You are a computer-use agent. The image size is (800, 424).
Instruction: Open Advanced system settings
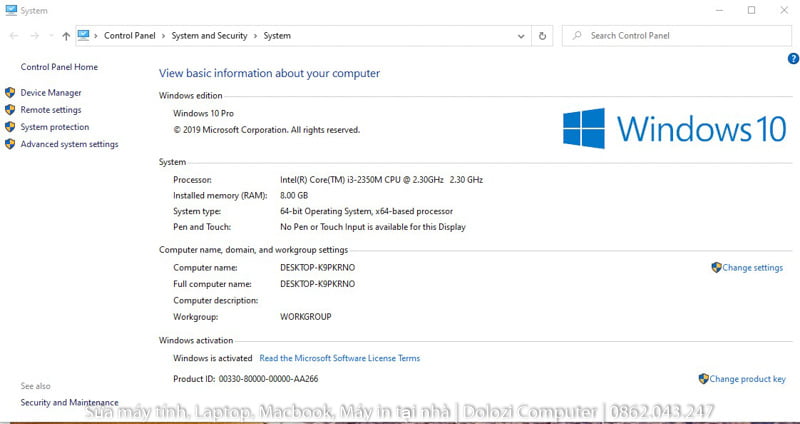click(69, 144)
